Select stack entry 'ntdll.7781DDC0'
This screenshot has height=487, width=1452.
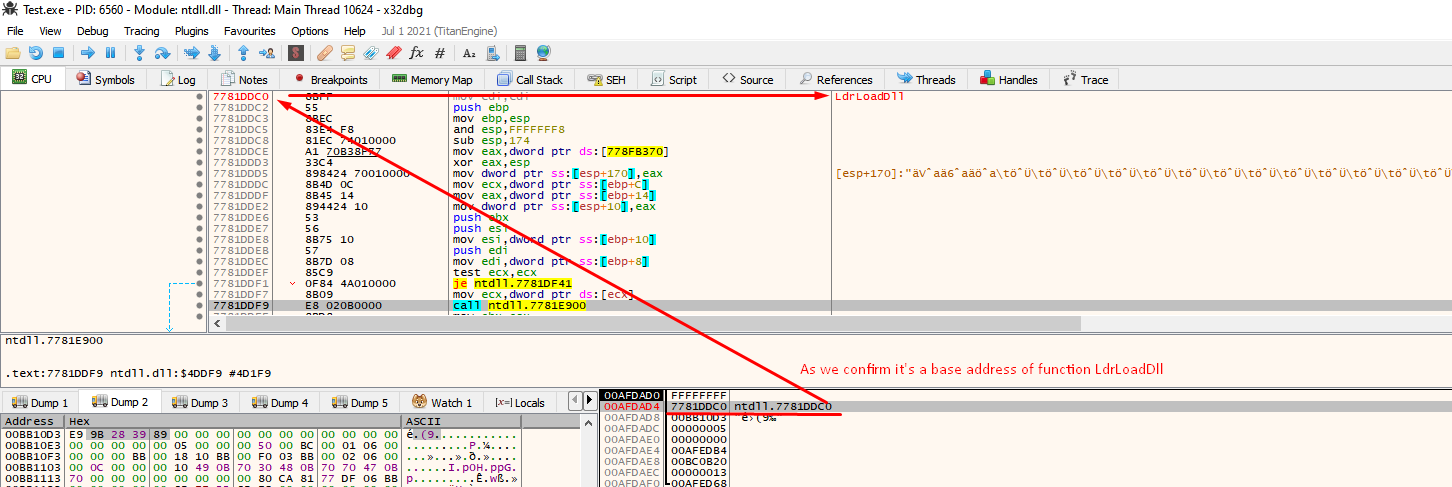[x=782, y=406]
